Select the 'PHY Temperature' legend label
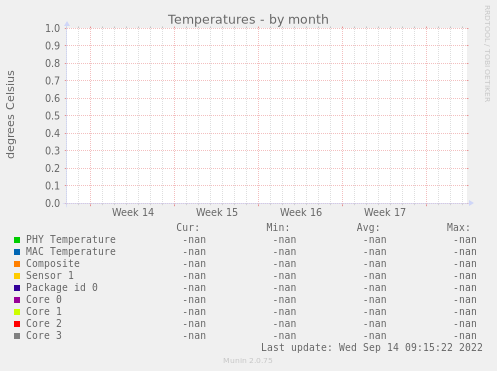The width and height of the screenshot is (497, 371). tap(71, 240)
